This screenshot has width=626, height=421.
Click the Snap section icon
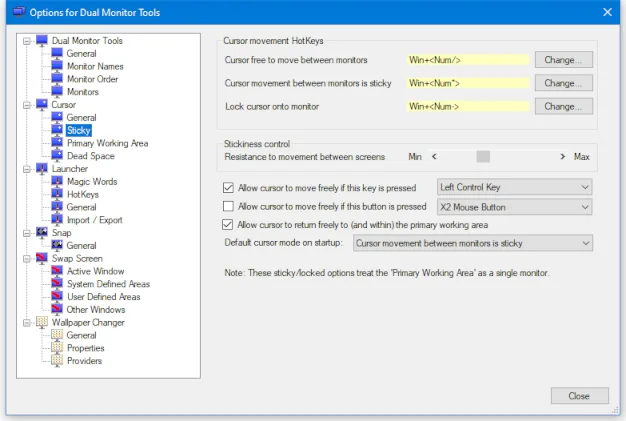(42, 232)
